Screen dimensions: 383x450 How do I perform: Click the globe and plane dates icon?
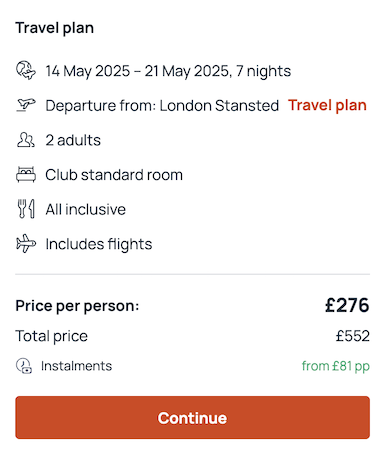(x=26, y=70)
